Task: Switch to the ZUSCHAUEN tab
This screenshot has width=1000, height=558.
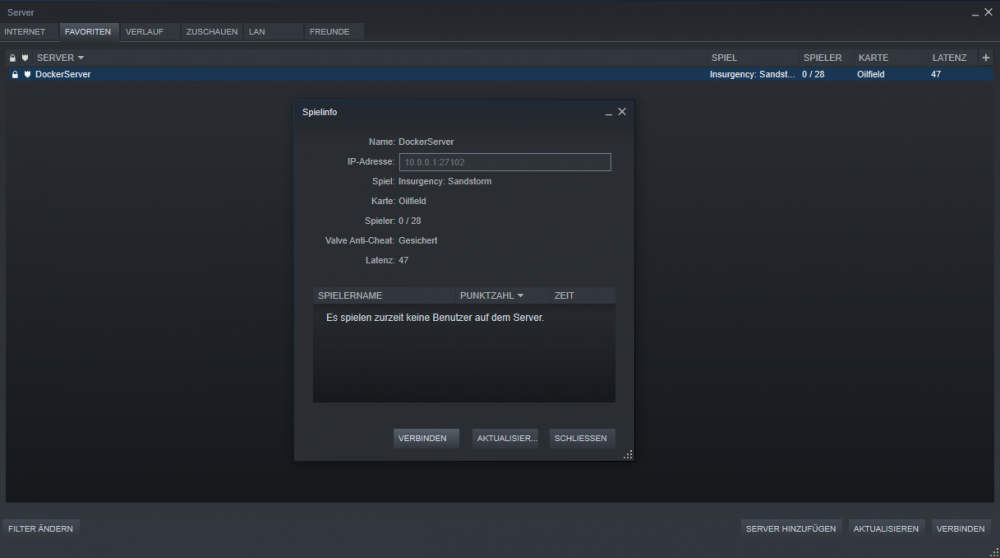Action: (x=212, y=32)
